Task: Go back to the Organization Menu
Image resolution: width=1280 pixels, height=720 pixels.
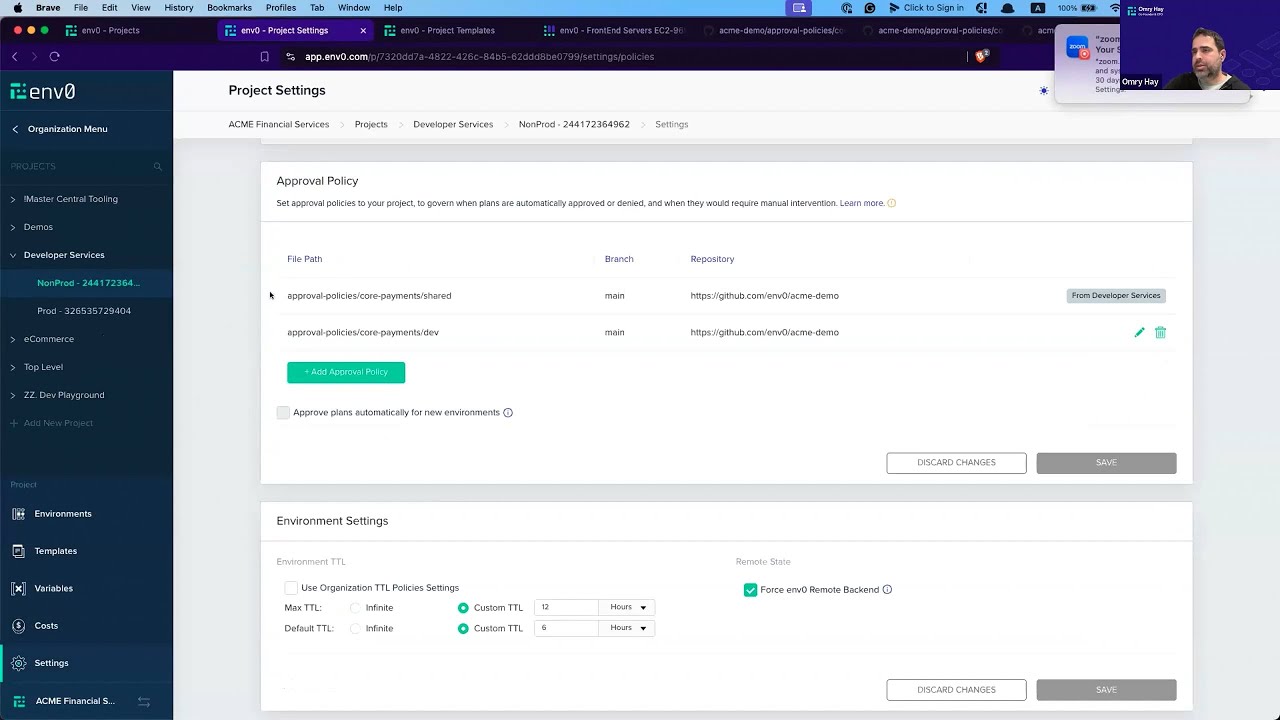Action: click(60, 129)
